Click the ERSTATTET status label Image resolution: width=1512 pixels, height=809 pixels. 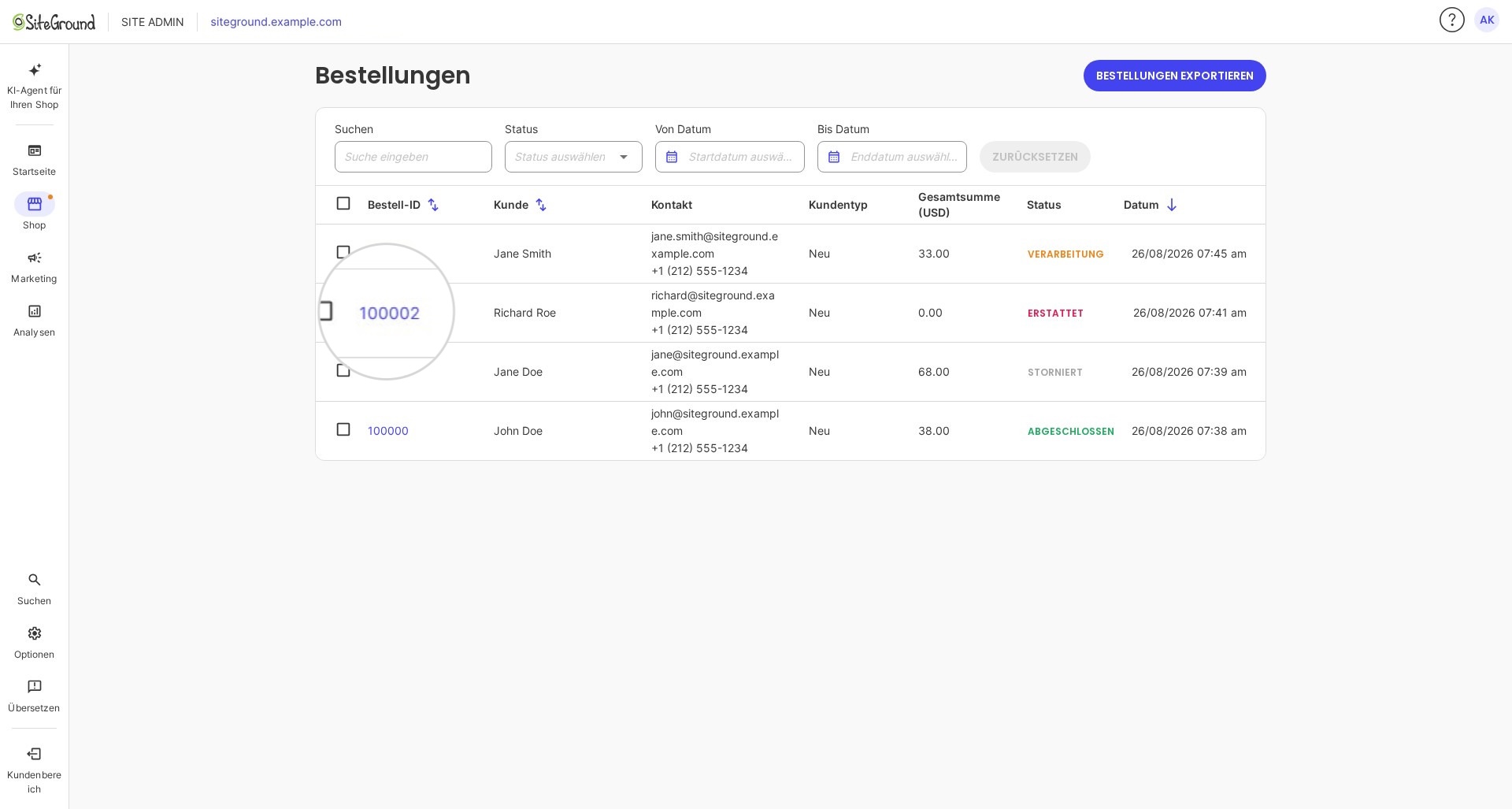click(x=1055, y=314)
